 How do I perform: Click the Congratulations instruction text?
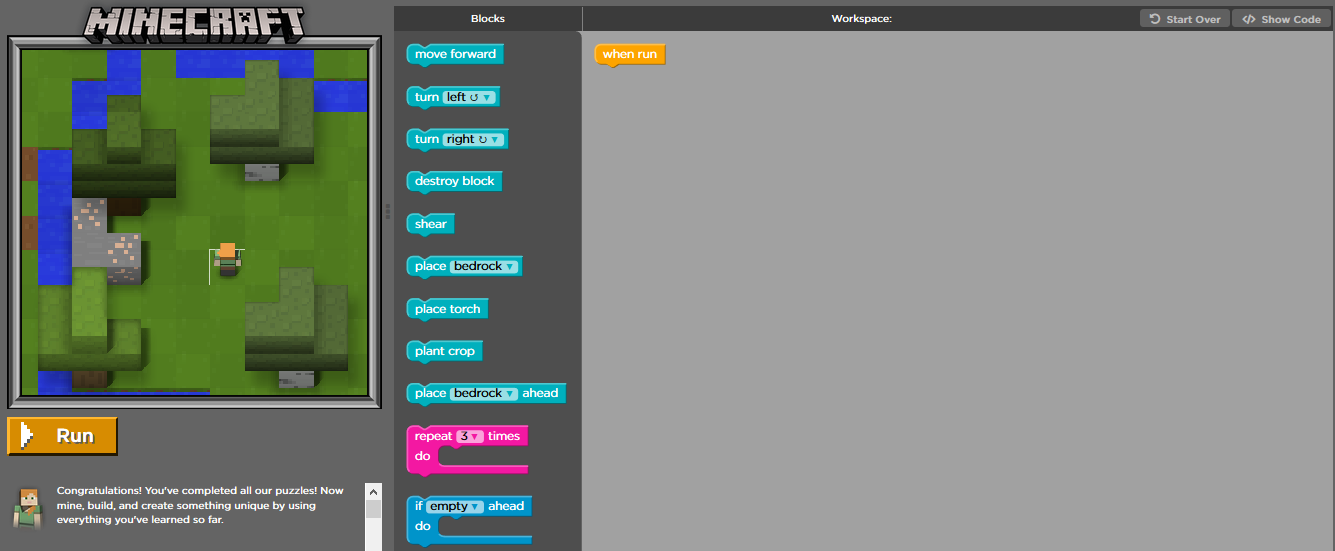[x=200, y=505]
